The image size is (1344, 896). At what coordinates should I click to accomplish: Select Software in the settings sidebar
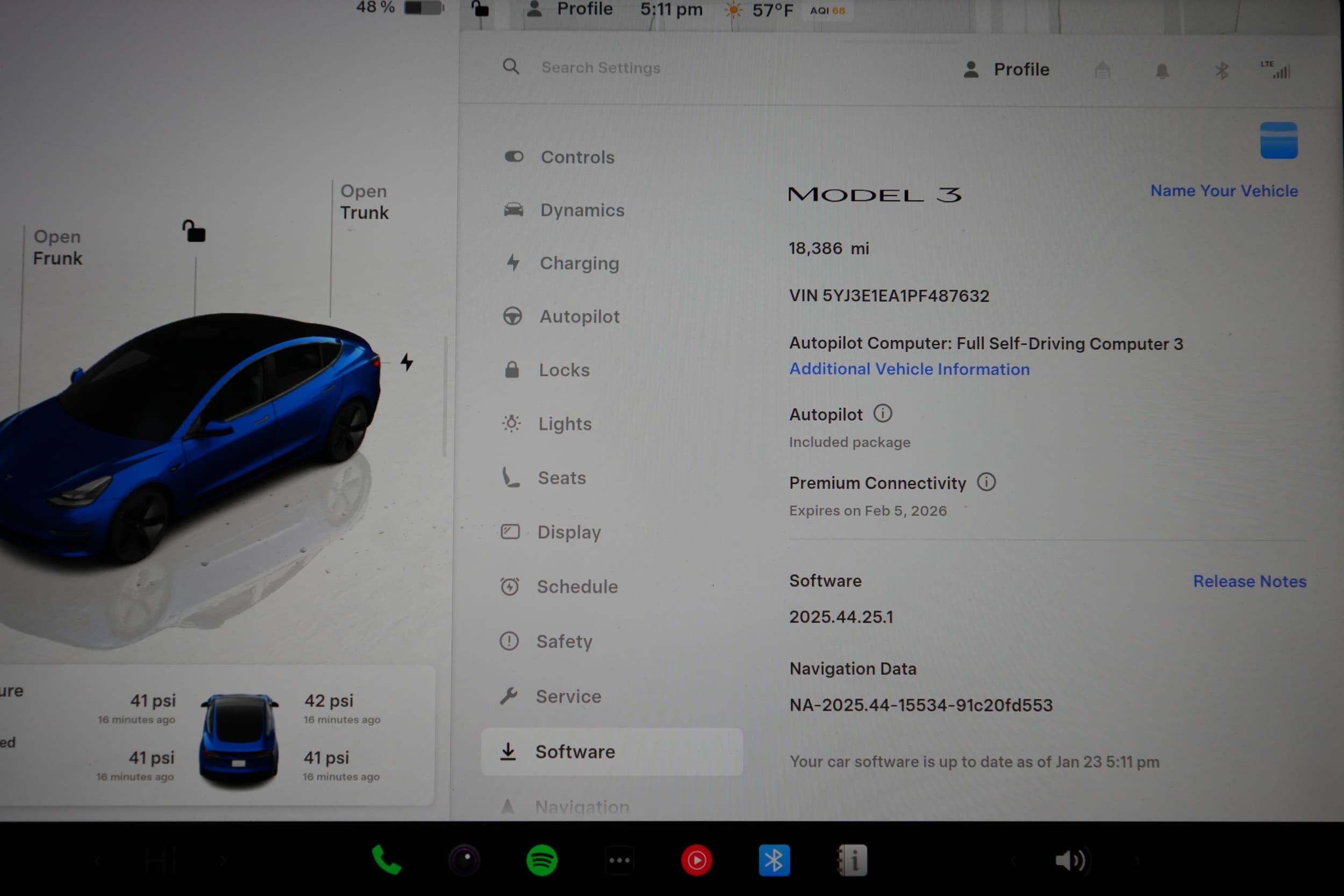pos(574,752)
